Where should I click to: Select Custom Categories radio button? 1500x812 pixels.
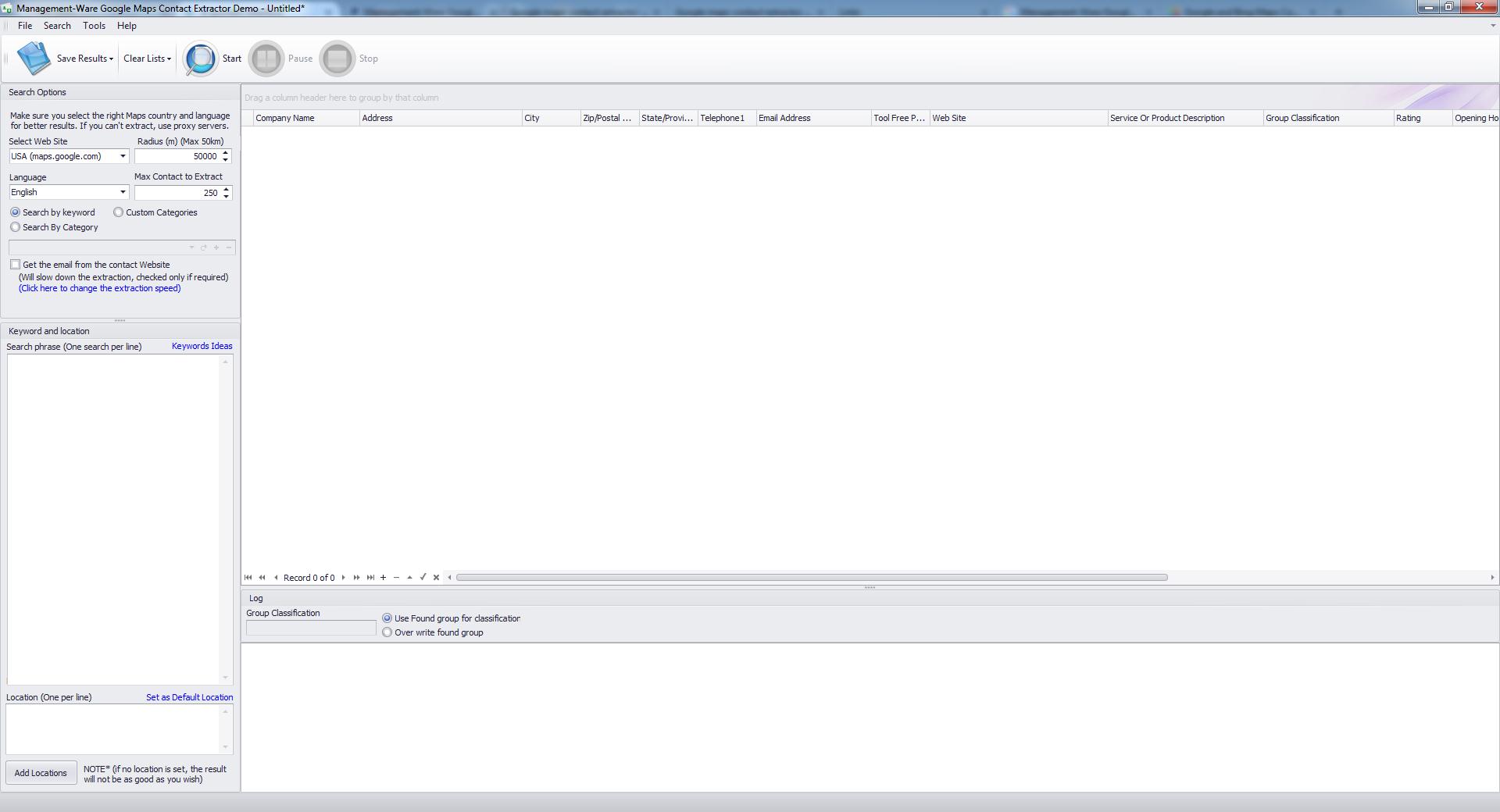click(118, 212)
